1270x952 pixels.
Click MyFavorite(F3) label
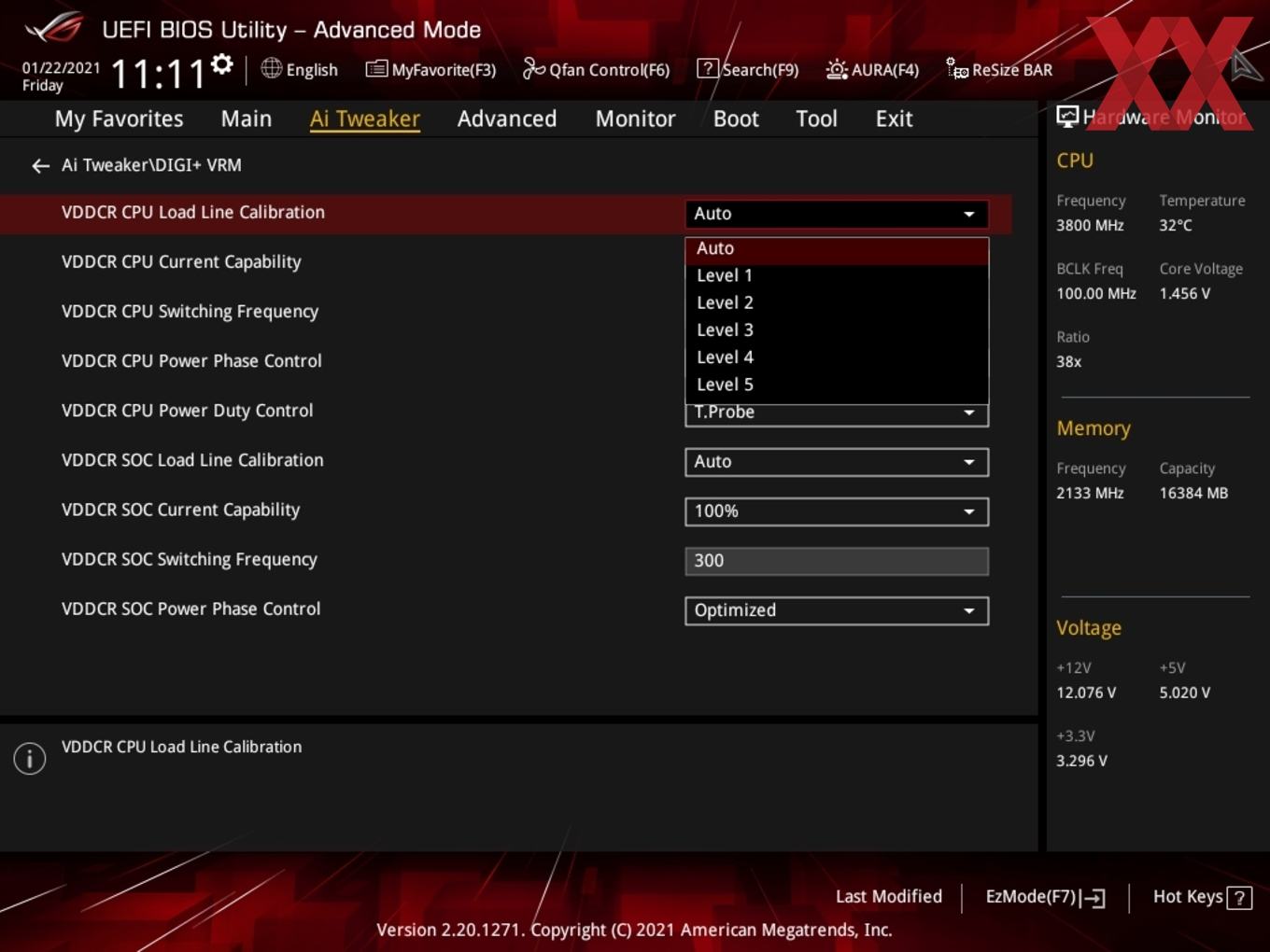click(444, 70)
